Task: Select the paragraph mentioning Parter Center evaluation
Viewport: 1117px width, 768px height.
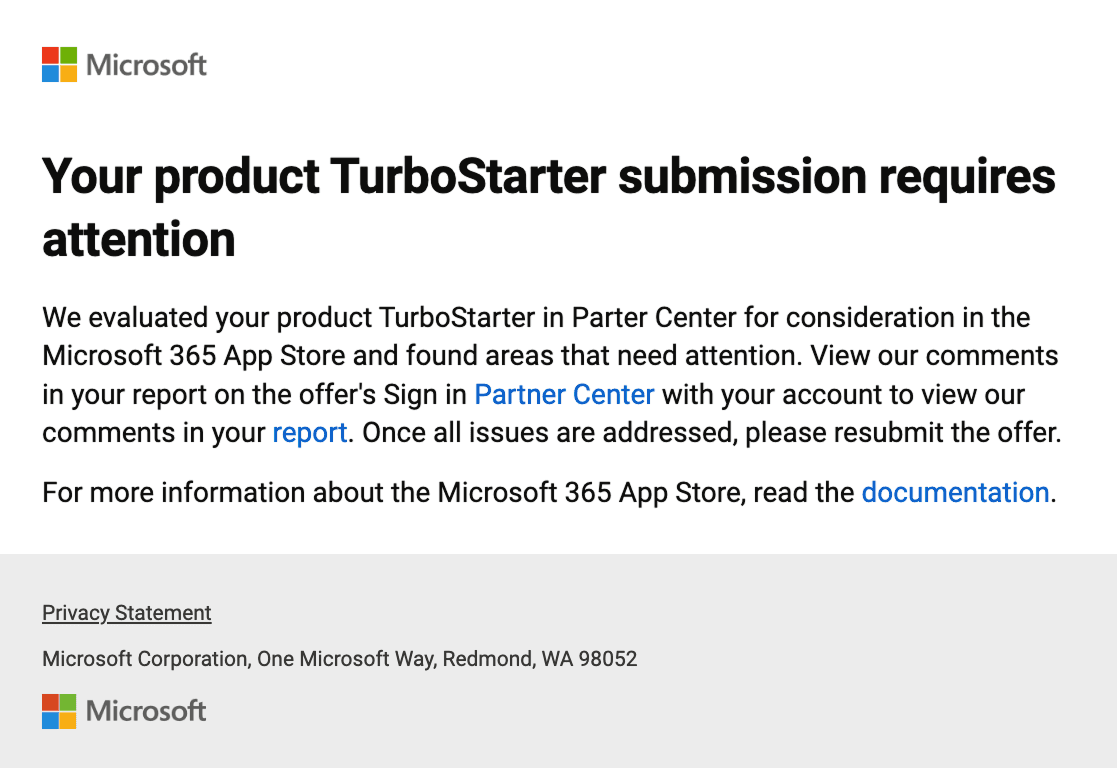Action: 550,375
